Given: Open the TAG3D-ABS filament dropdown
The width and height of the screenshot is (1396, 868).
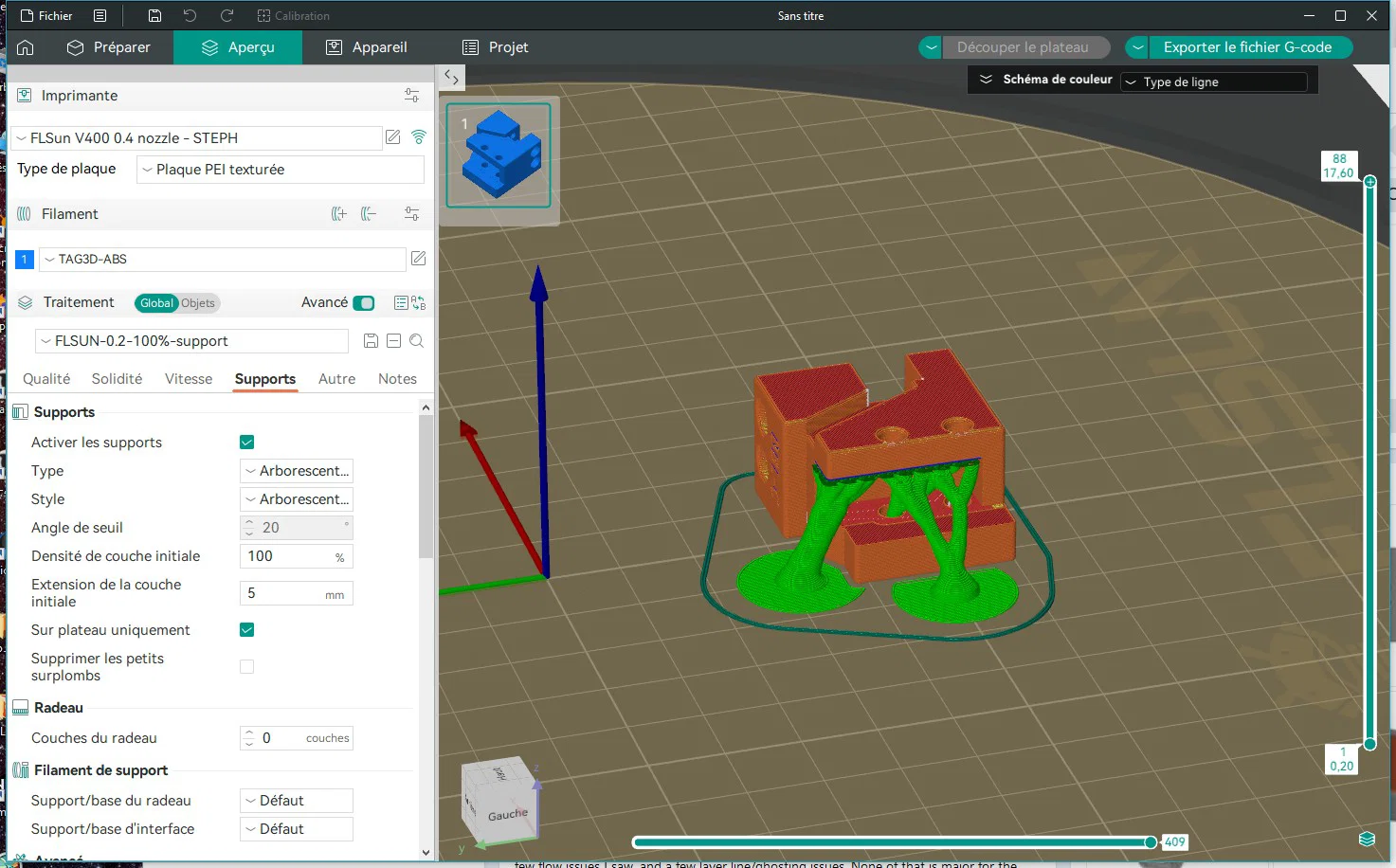Looking at the screenshot, I should tap(223, 260).
